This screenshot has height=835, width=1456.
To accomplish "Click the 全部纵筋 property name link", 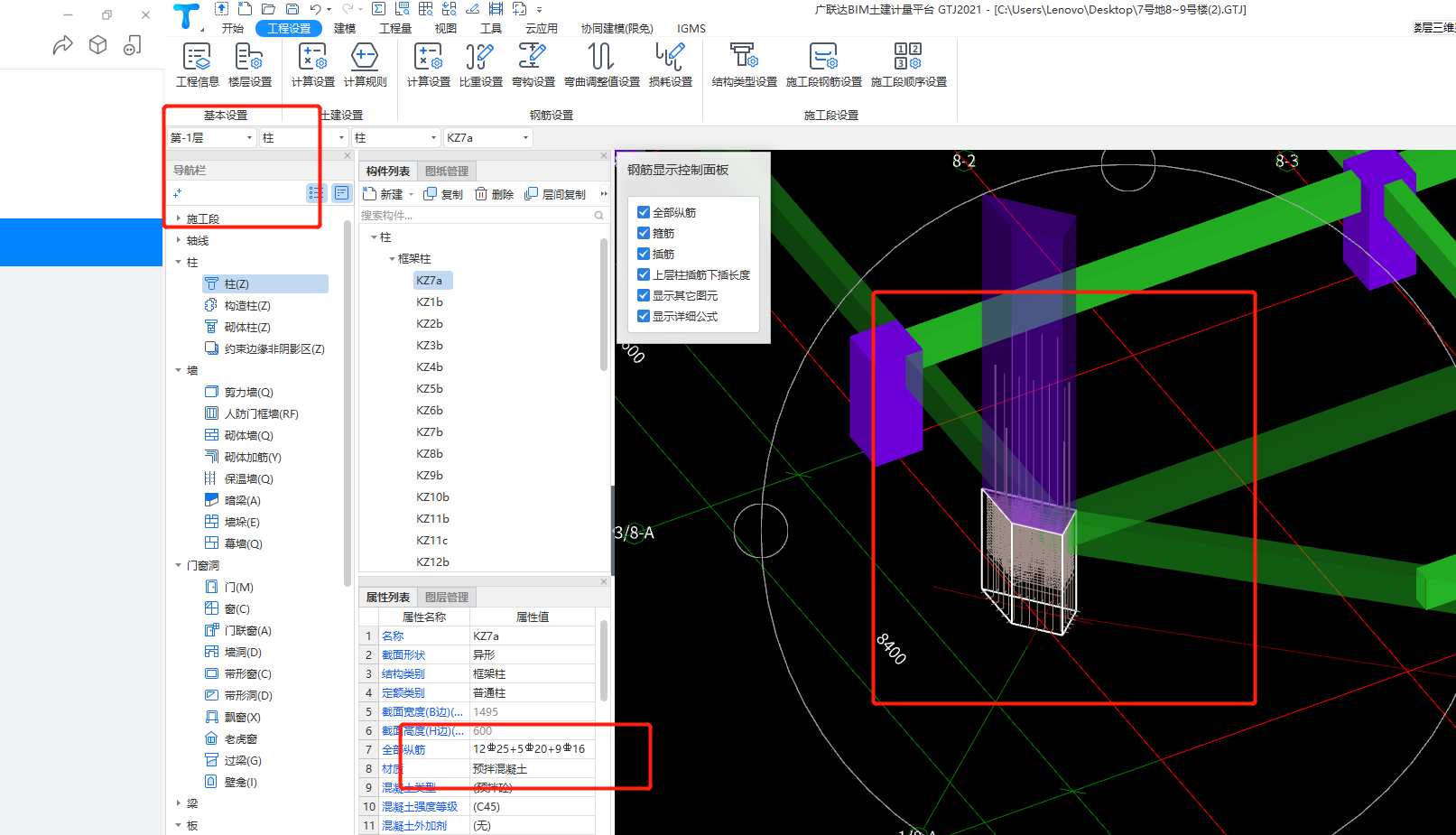I will (x=403, y=749).
